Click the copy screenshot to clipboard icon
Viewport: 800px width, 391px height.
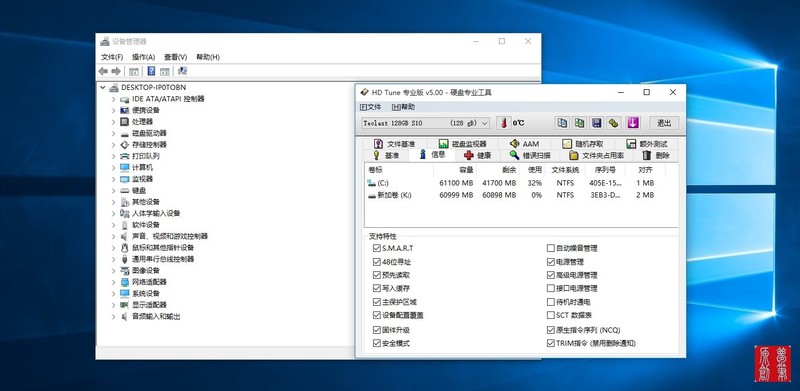click(580, 123)
